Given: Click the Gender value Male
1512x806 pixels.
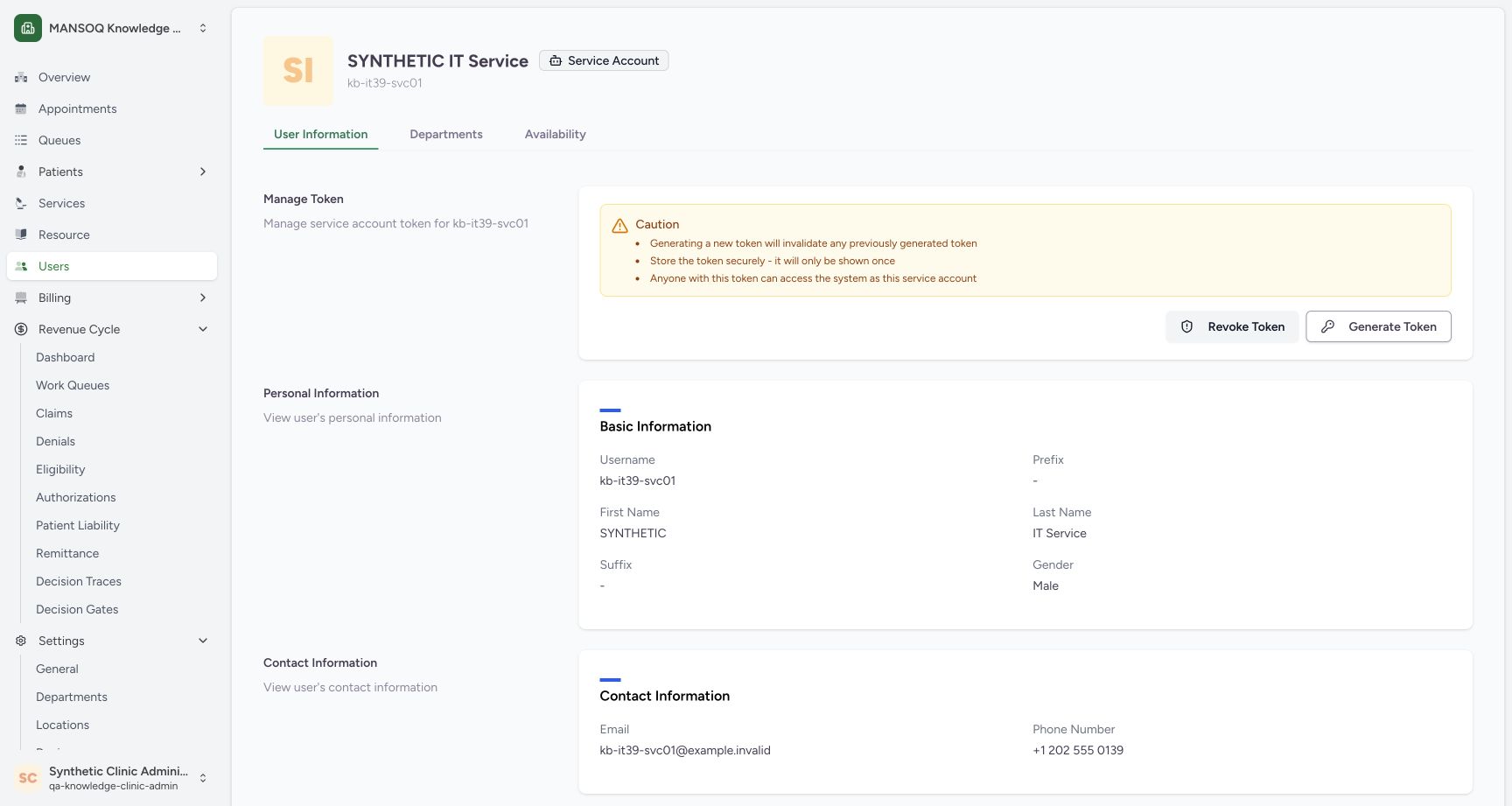Looking at the screenshot, I should pos(1046,585).
